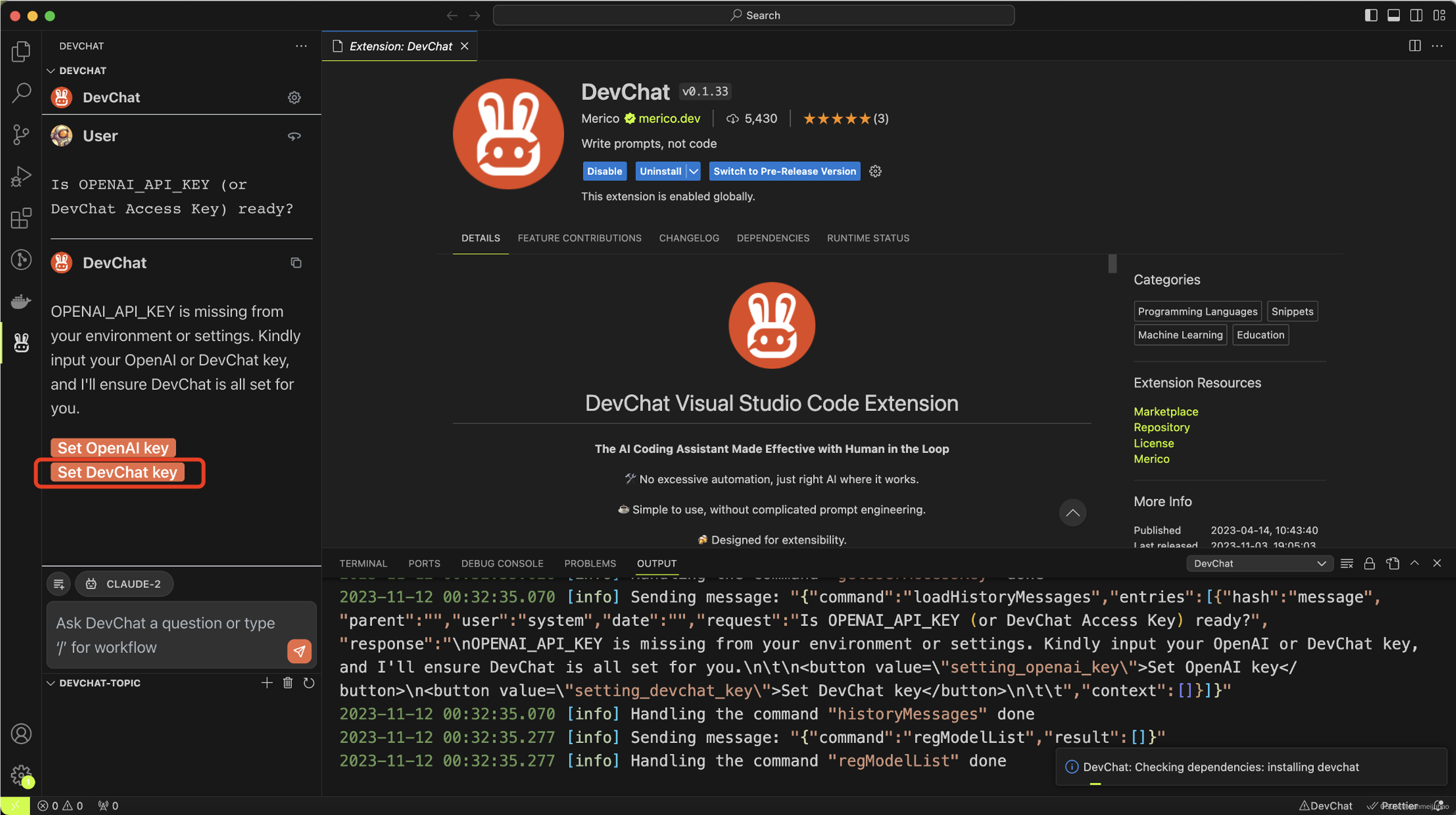This screenshot has height=815, width=1456.
Task: Open Source Control view in activity bar
Action: (x=21, y=135)
